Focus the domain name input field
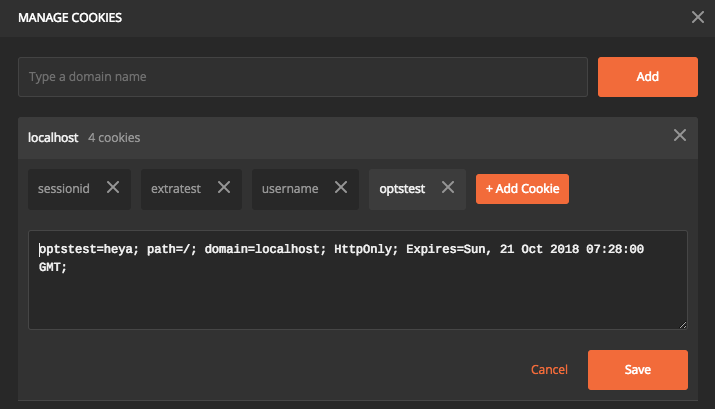Viewport: 715px width, 409px height. (x=303, y=77)
